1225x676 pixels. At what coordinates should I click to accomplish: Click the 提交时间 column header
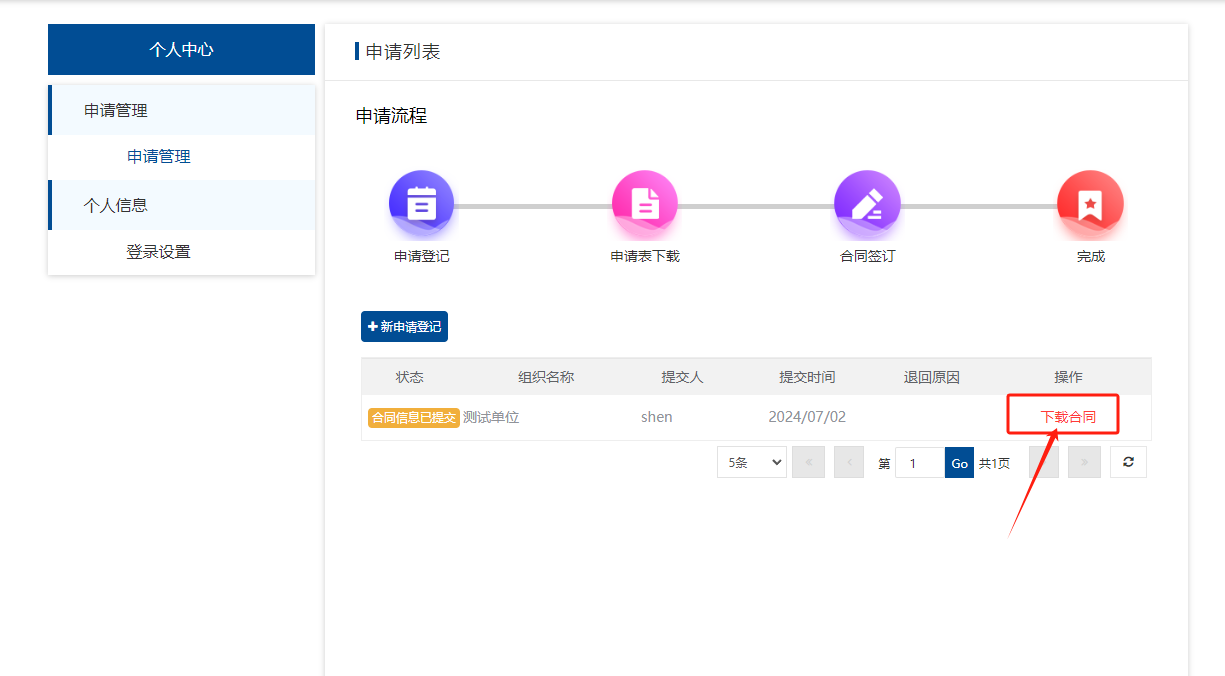pos(807,377)
